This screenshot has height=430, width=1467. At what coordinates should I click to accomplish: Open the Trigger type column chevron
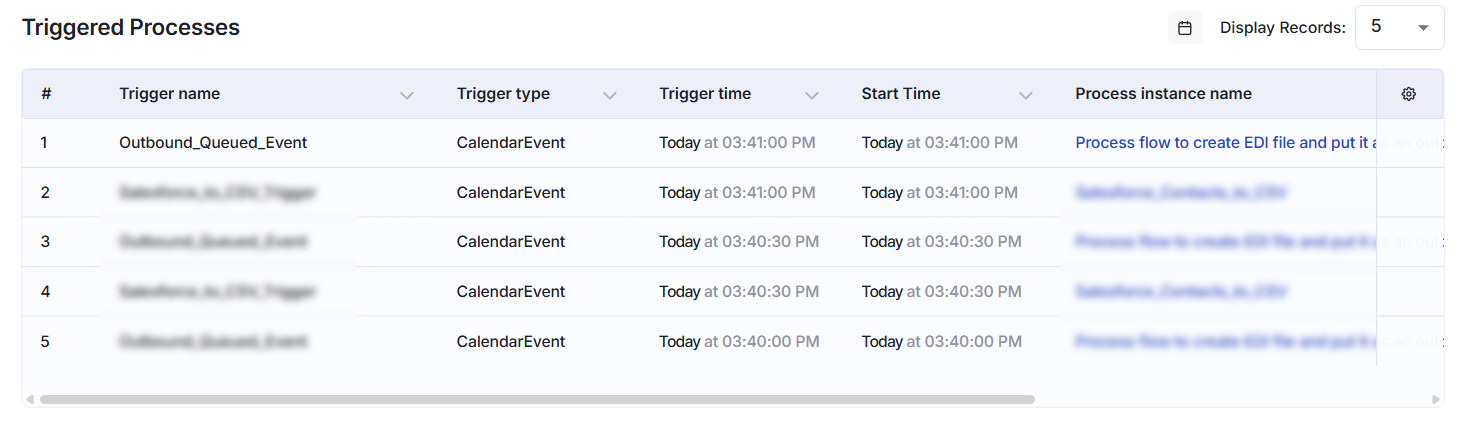pyautogui.click(x=610, y=95)
